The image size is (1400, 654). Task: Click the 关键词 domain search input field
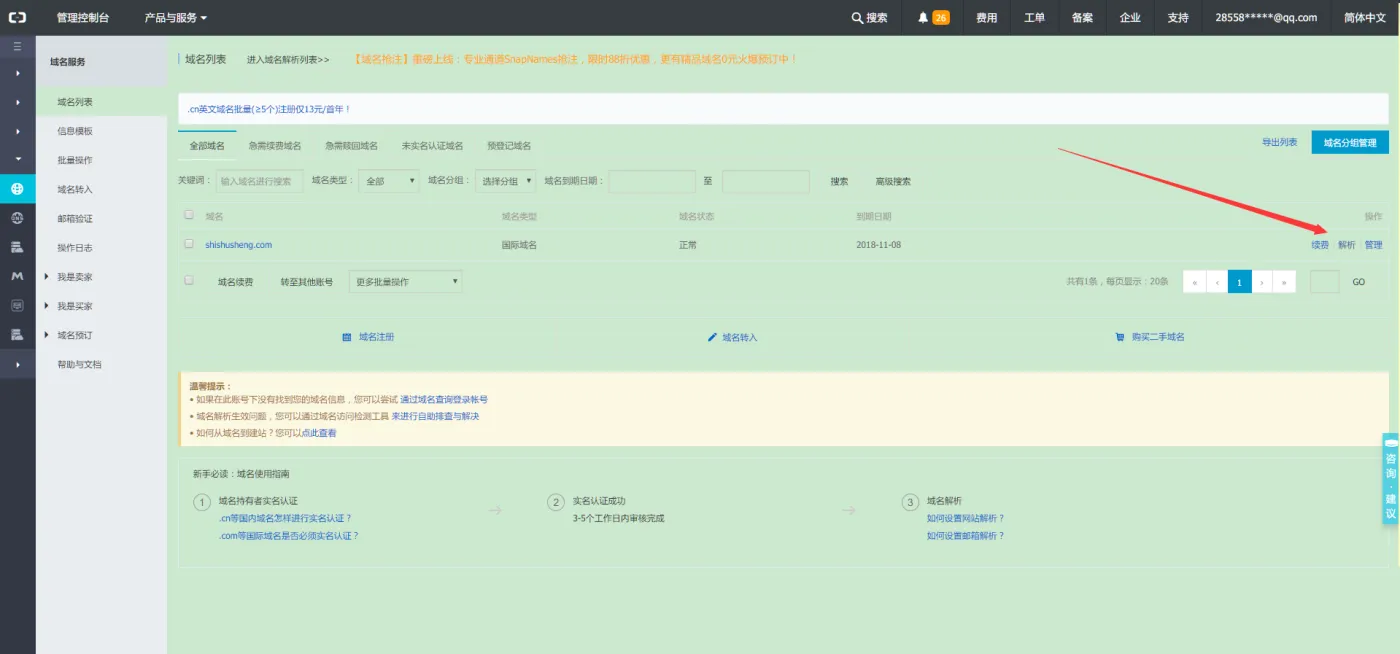(x=260, y=181)
